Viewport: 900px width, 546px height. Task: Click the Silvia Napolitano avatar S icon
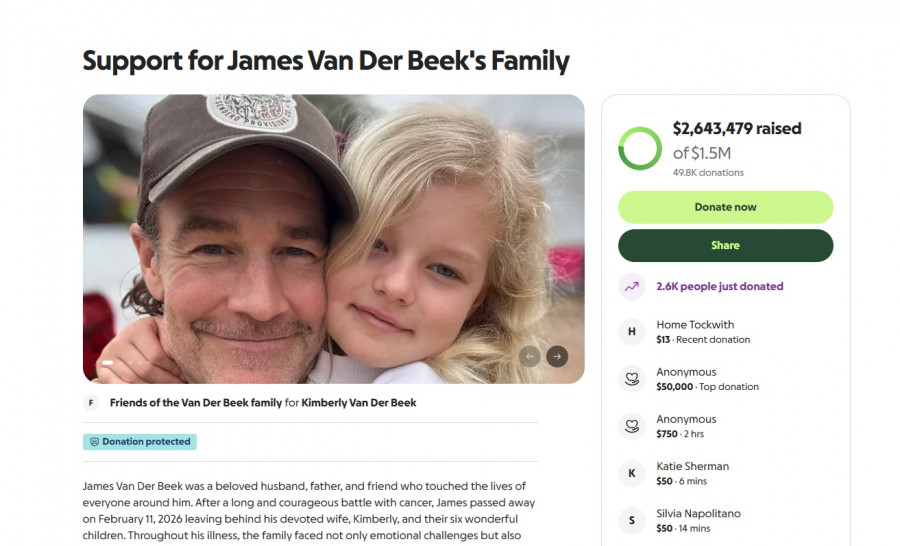click(x=631, y=520)
